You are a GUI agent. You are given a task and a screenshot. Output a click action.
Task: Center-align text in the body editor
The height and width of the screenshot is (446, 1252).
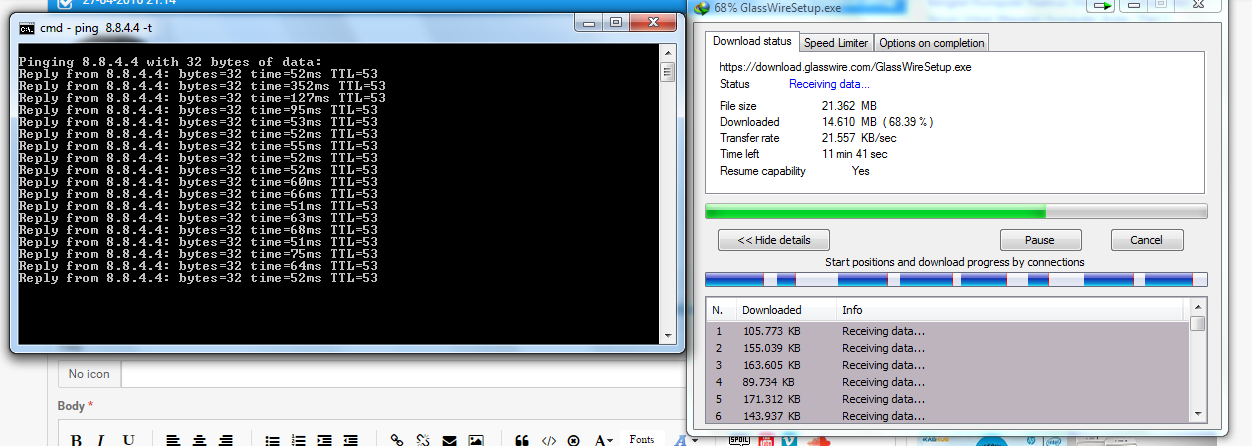coord(200,440)
